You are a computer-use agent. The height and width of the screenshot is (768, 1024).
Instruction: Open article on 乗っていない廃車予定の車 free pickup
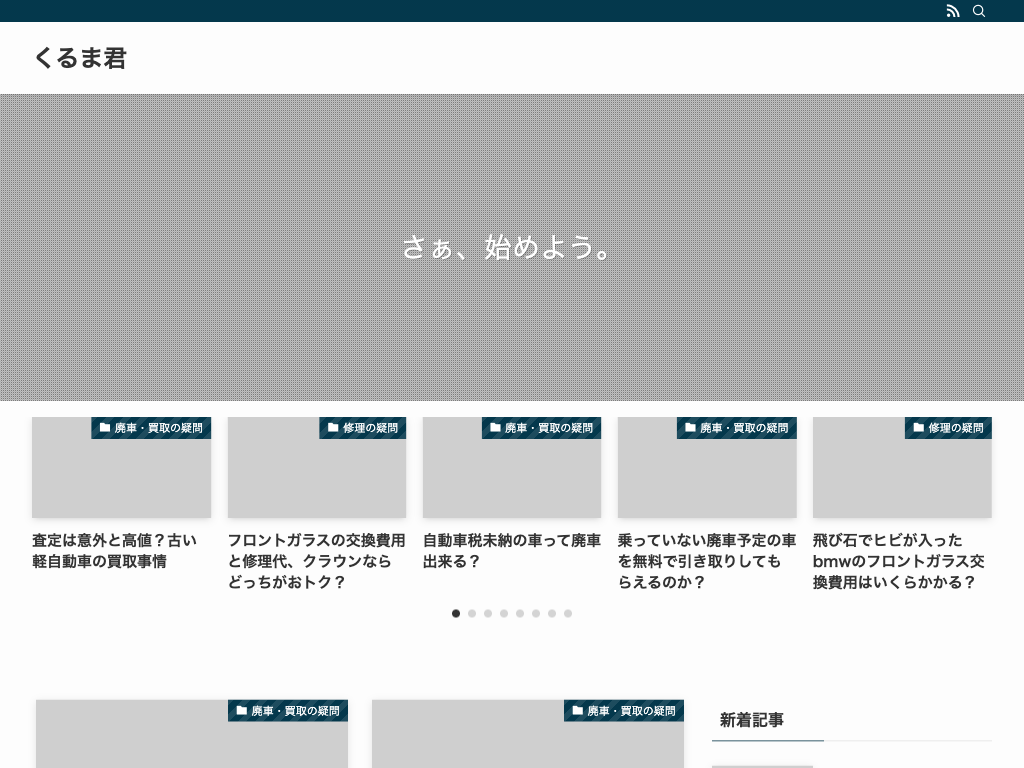pyautogui.click(x=706, y=561)
